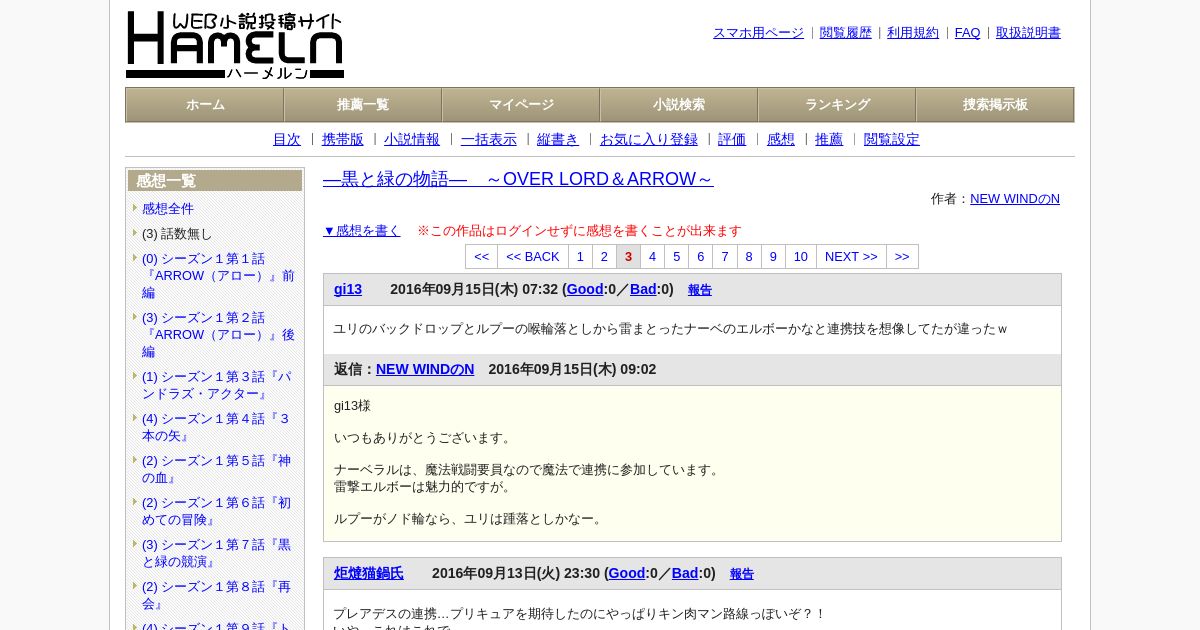The width and height of the screenshot is (1200, 630).
Task: Select current page 3 in pagination
Action: 628,257
